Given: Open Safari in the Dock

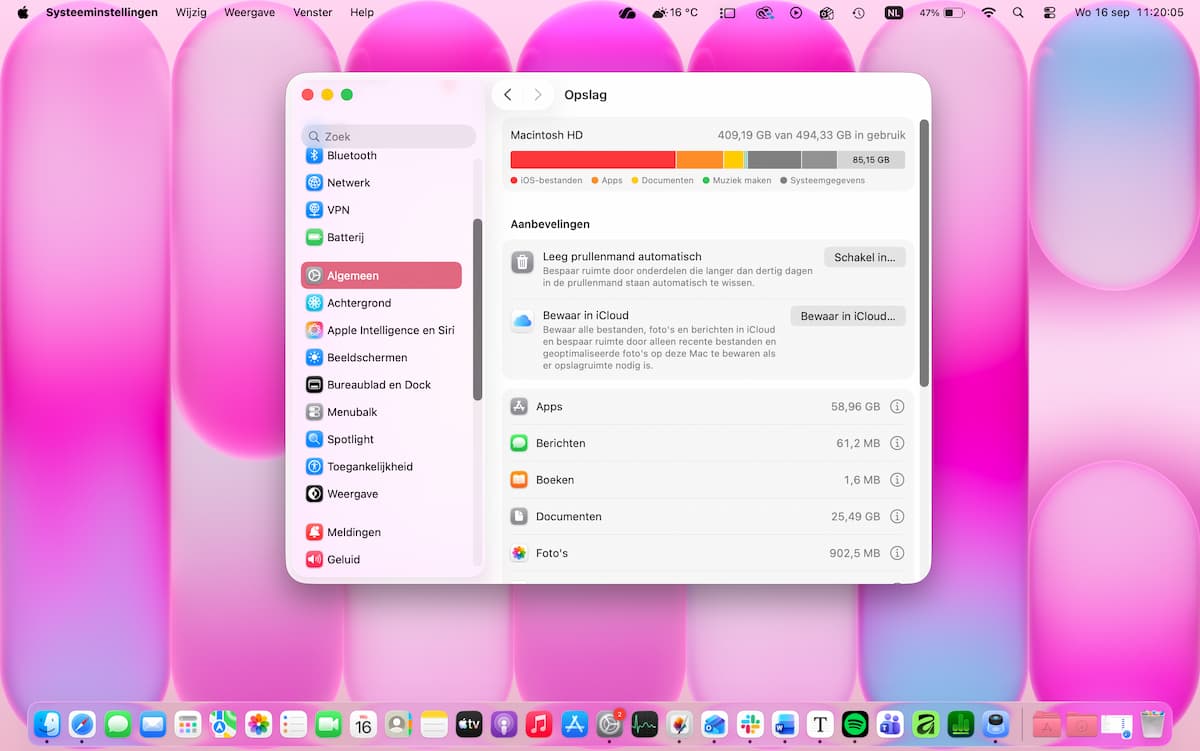Looking at the screenshot, I should tap(82, 724).
